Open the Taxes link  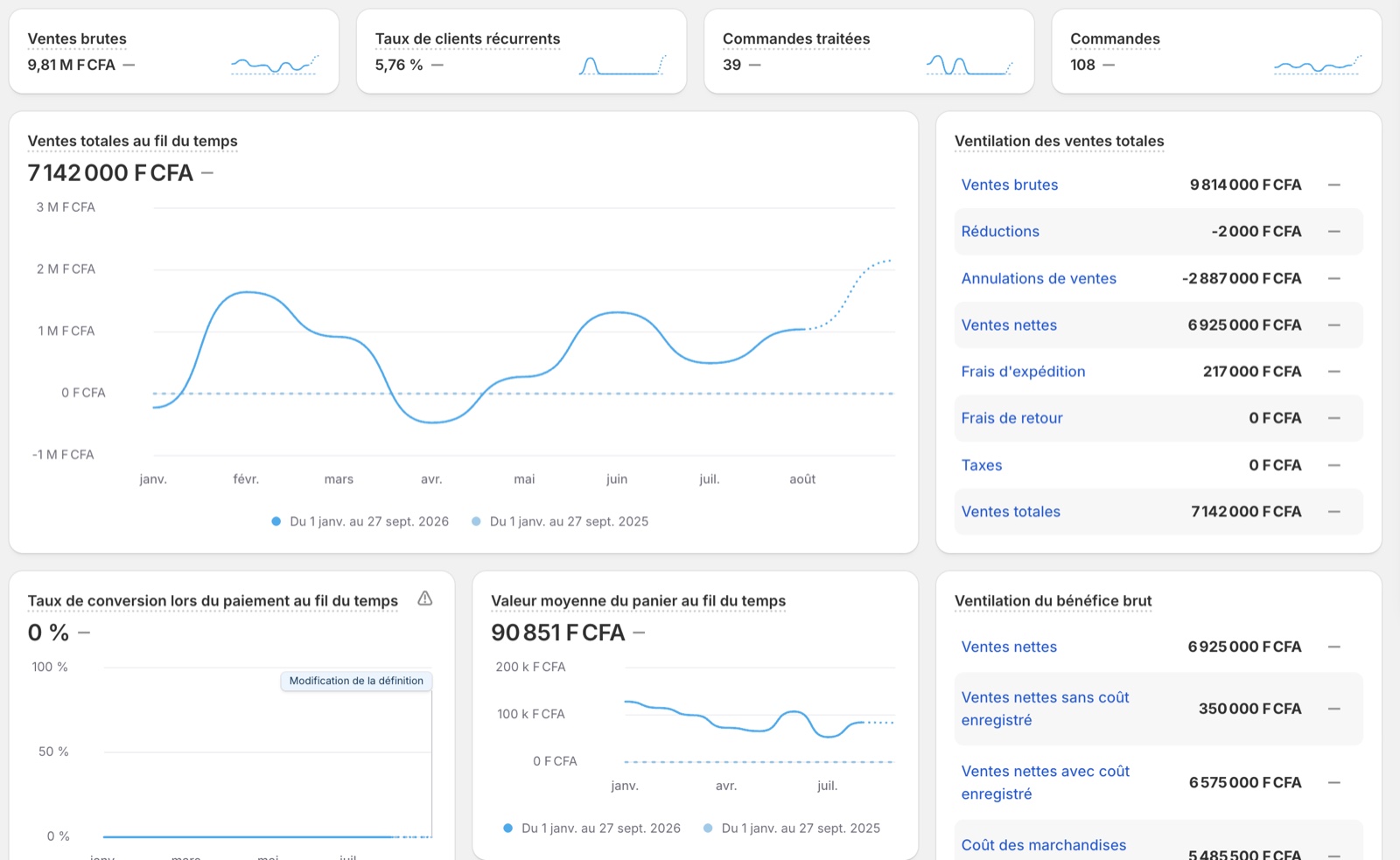click(982, 465)
